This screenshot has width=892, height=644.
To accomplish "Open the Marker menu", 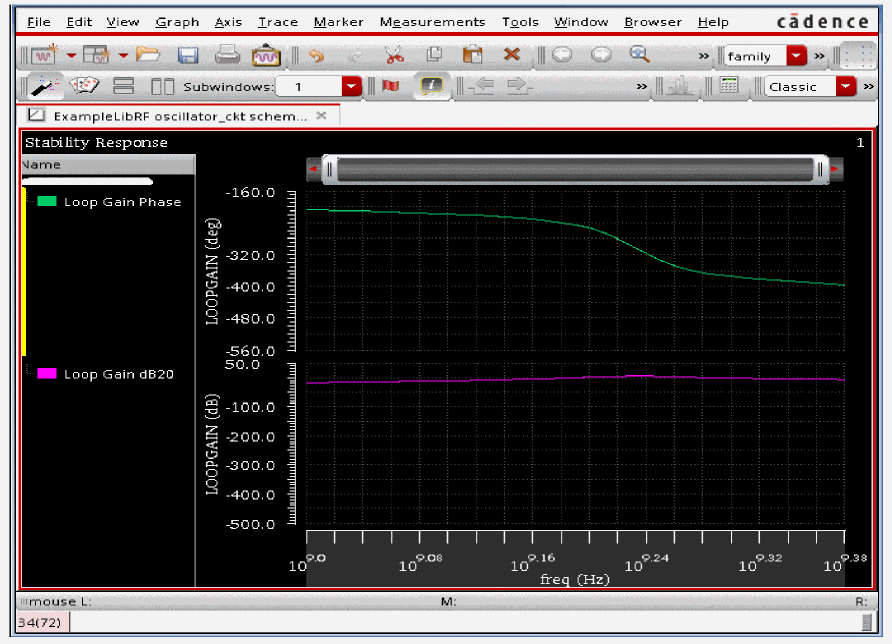I will pyautogui.click(x=338, y=22).
